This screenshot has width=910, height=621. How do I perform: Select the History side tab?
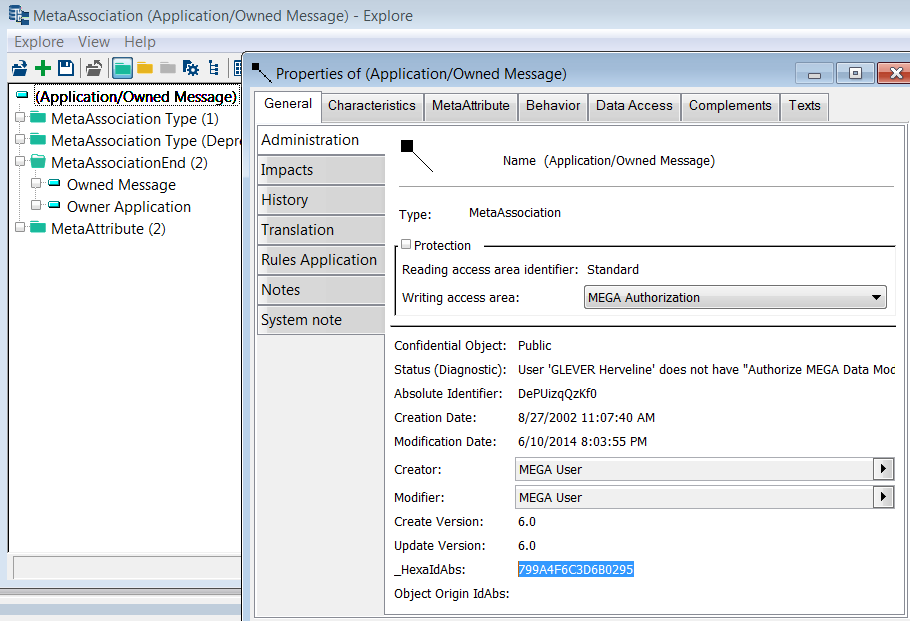[285, 200]
